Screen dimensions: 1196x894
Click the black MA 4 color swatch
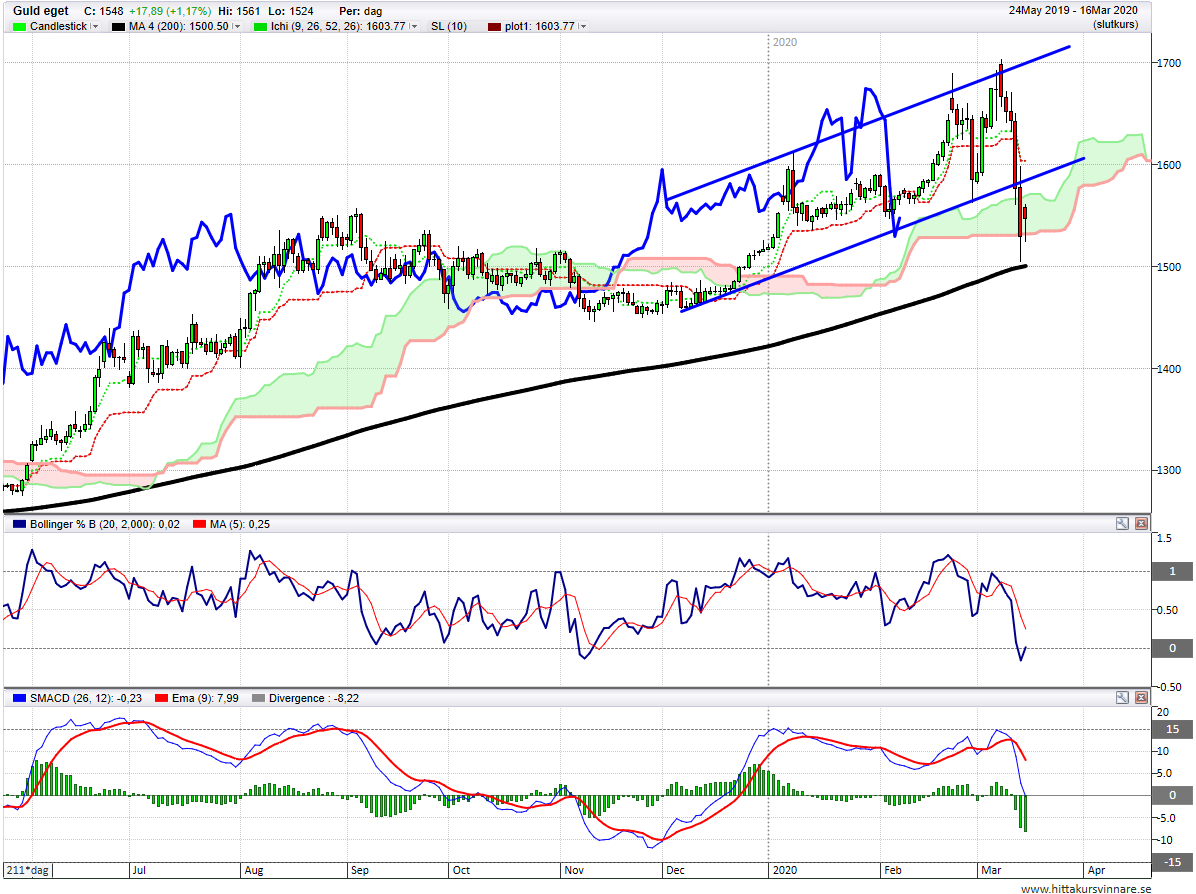(x=118, y=27)
